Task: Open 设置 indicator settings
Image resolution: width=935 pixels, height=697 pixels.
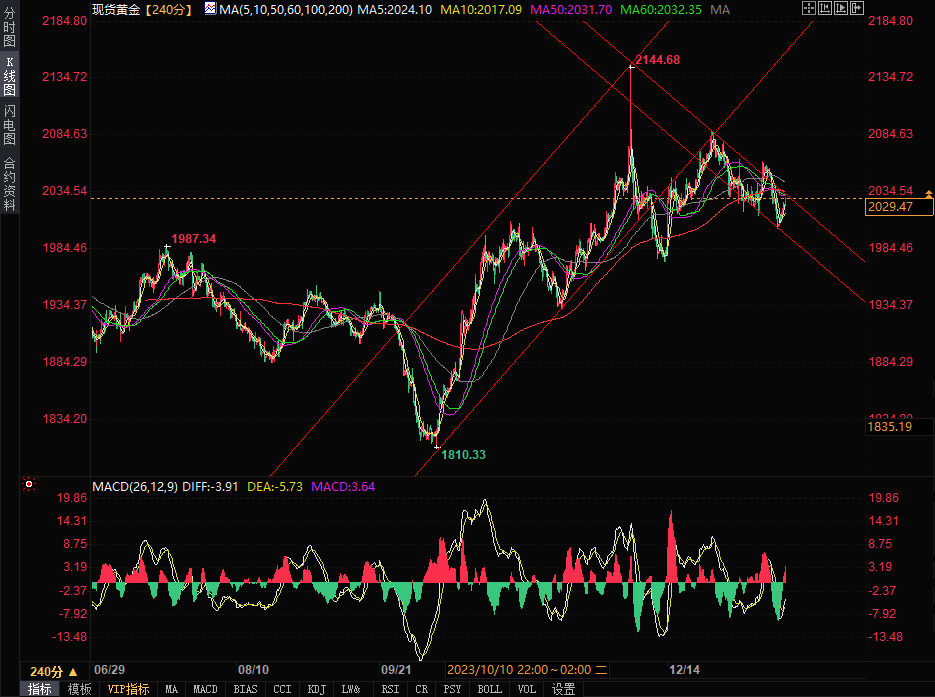Action: pyautogui.click(x=564, y=689)
